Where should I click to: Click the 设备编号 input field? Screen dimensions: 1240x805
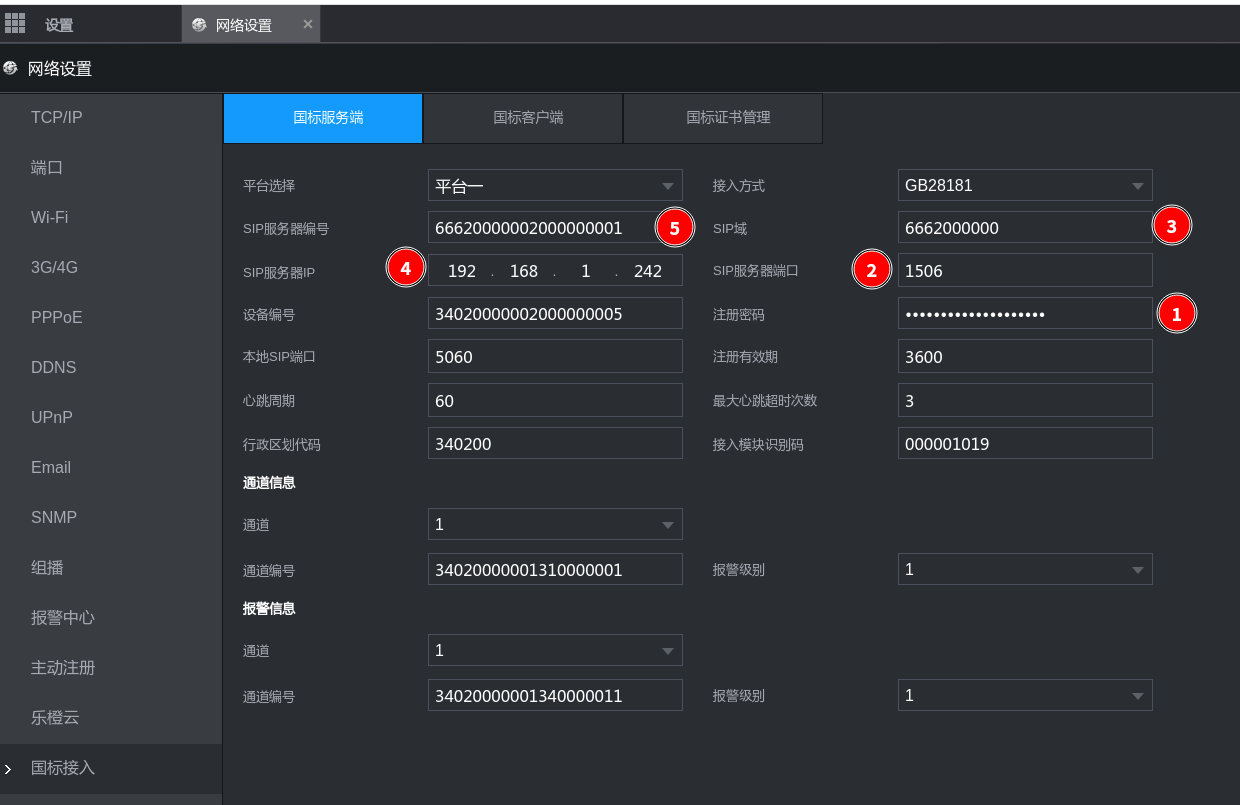(555, 314)
